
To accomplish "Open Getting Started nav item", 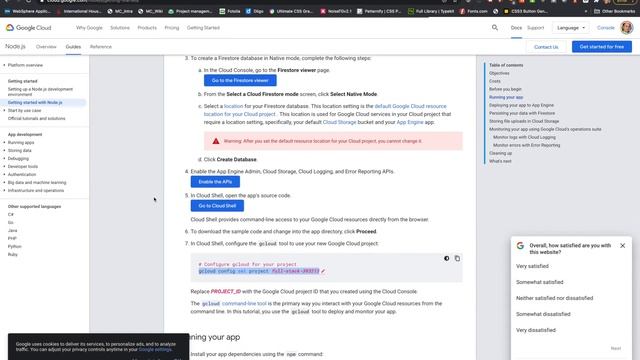I will tap(203, 28).
